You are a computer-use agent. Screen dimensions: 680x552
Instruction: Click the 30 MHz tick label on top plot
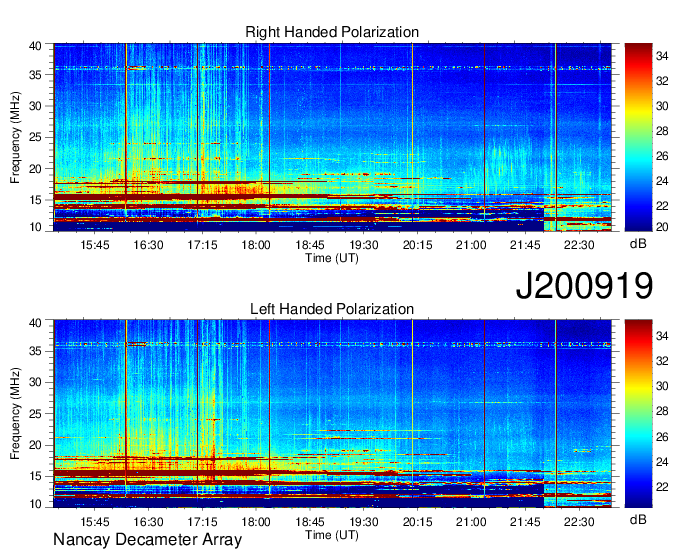pos(36,106)
